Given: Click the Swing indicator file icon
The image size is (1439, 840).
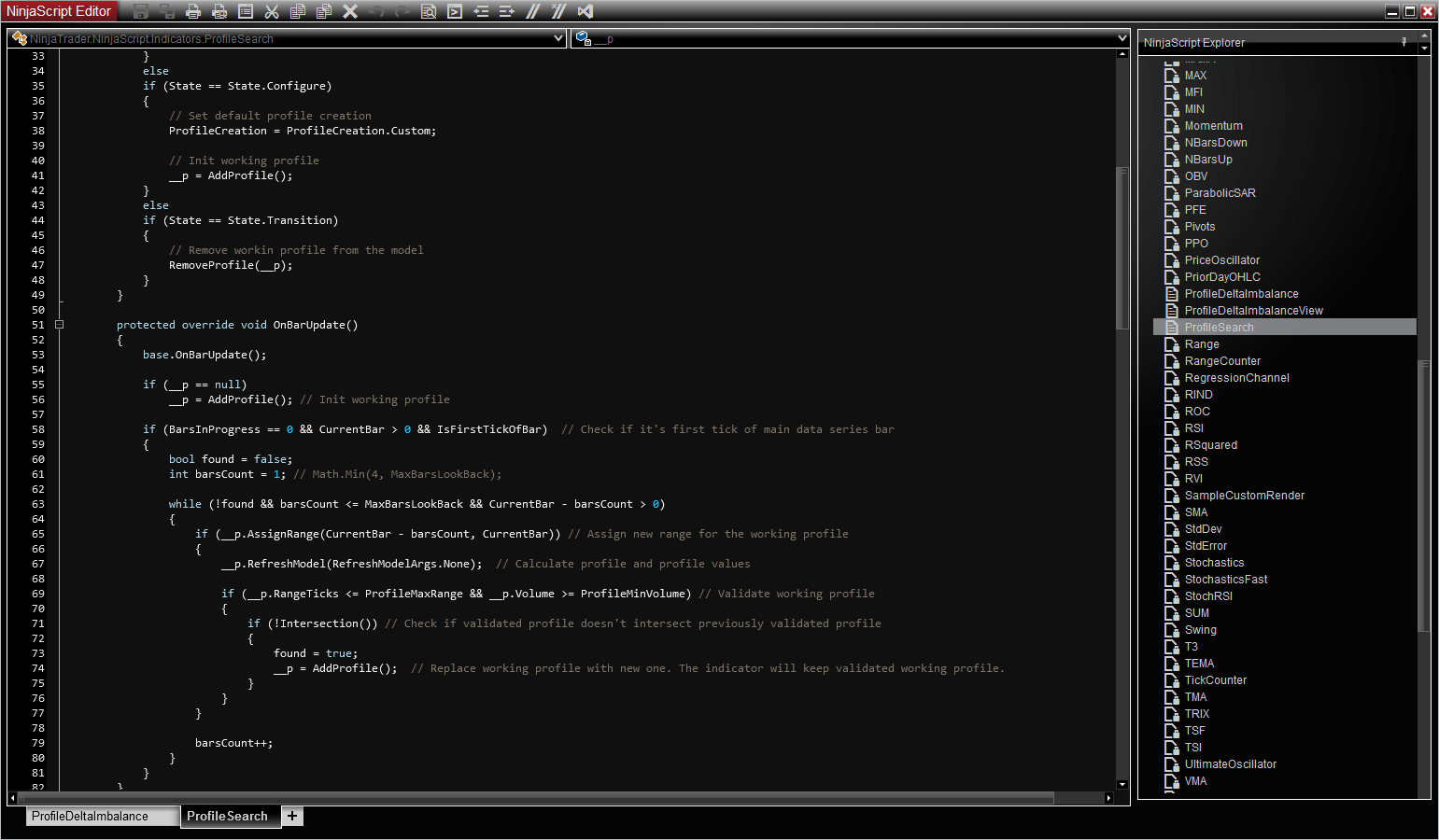Looking at the screenshot, I should [x=1172, y=630].
